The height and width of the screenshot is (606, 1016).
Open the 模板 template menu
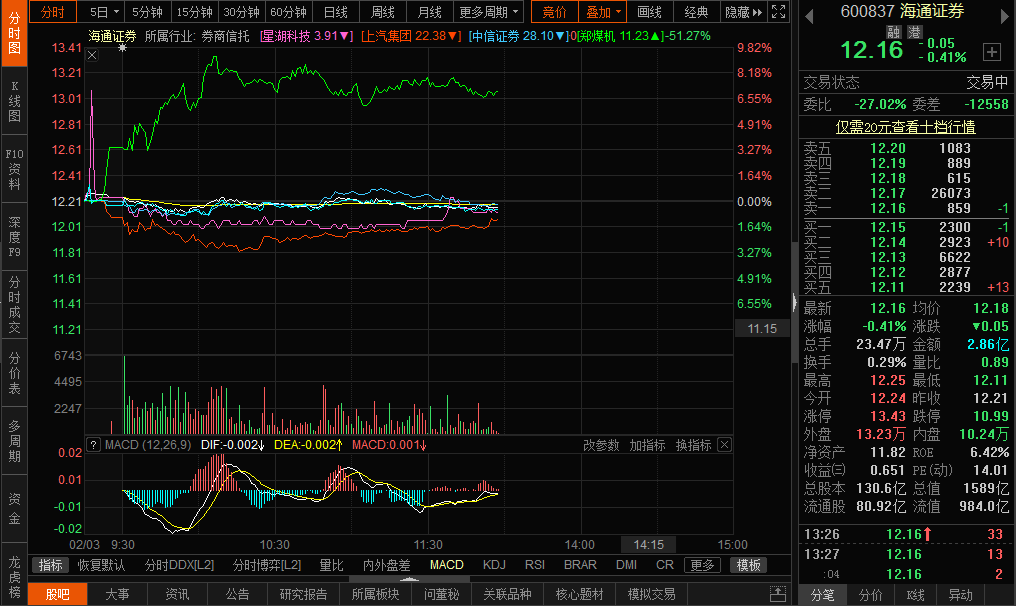[748, 565]
